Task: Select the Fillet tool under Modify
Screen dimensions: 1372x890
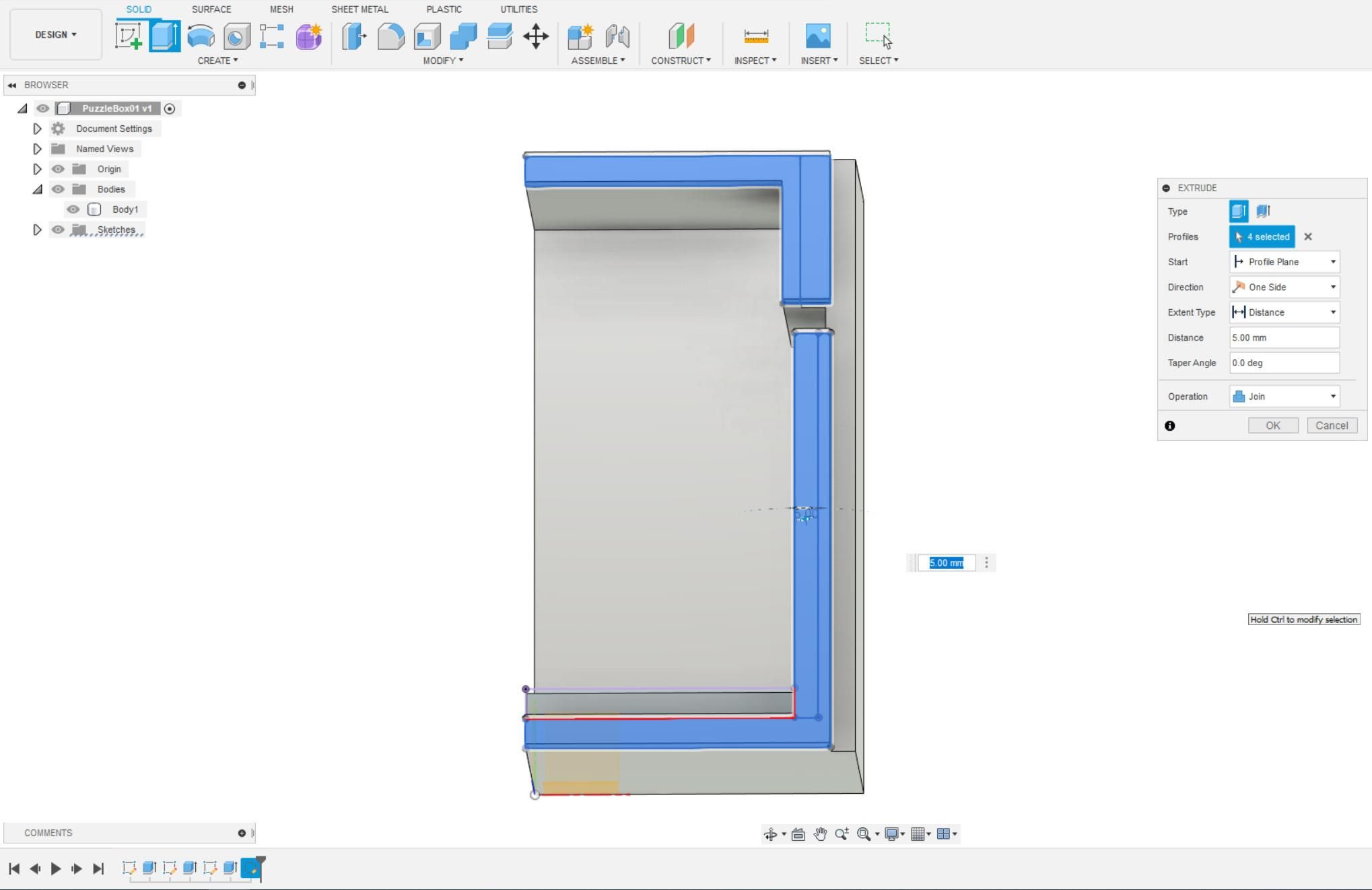Action: [390, 36]
